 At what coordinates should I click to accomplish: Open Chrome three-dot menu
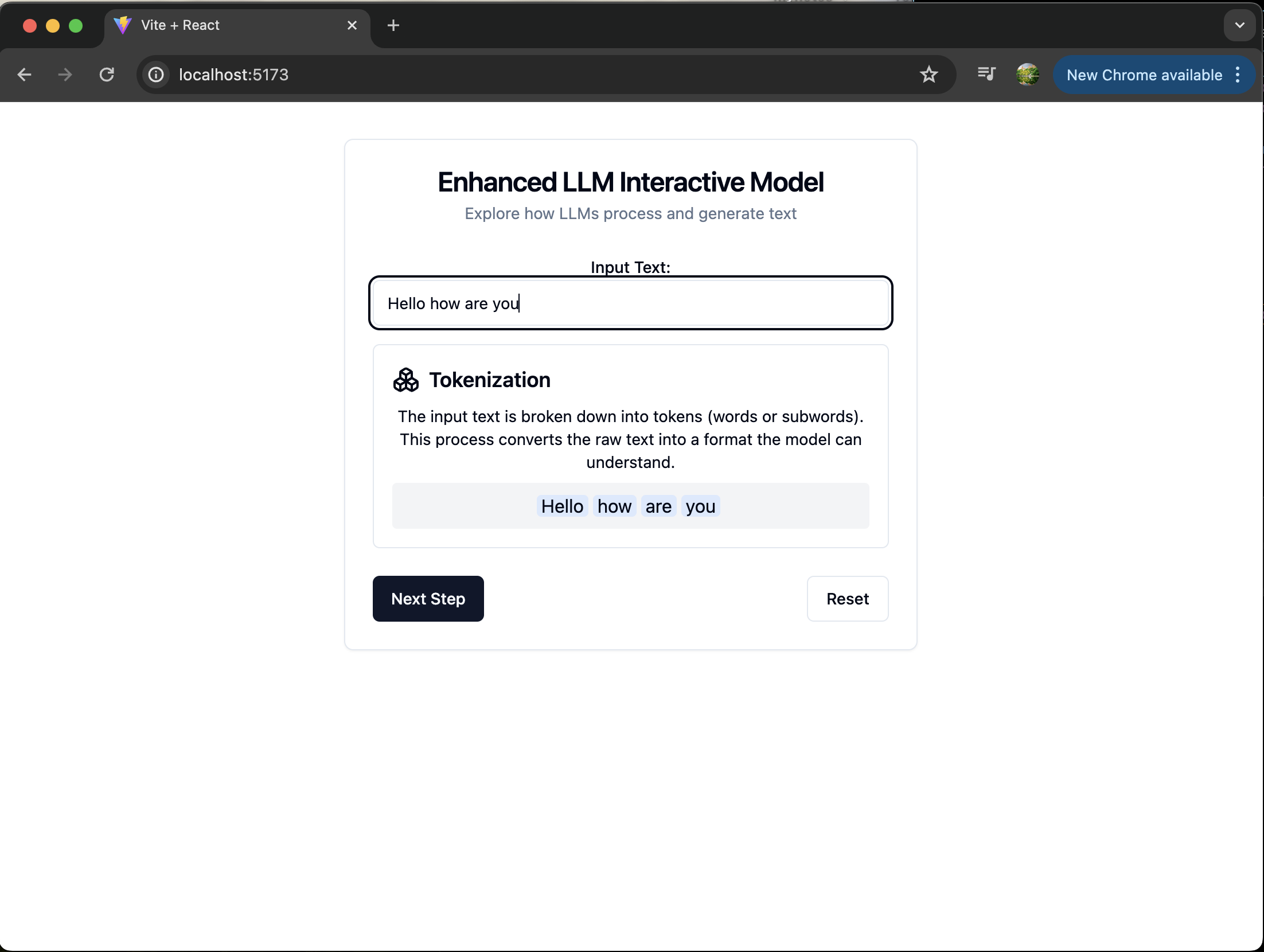click(1238, 75)
